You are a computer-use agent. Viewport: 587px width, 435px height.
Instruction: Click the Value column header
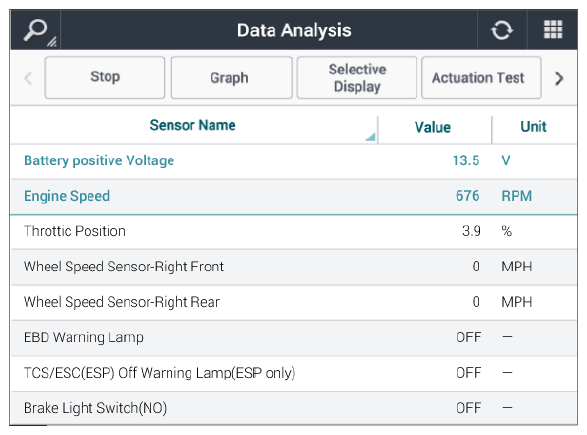434,127
